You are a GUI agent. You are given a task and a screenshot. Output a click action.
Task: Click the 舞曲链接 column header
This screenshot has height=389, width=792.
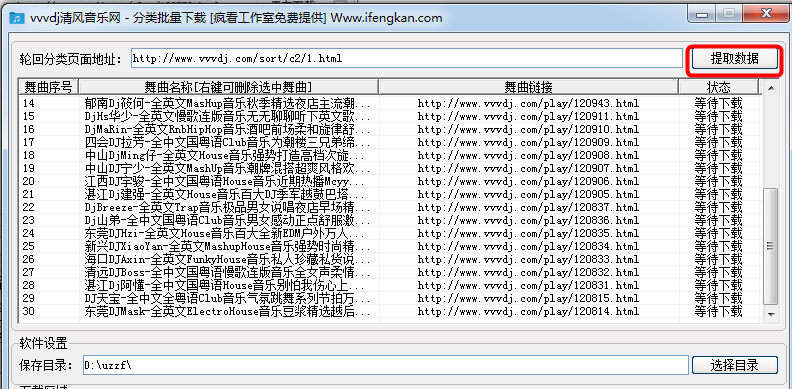point(528,87)
